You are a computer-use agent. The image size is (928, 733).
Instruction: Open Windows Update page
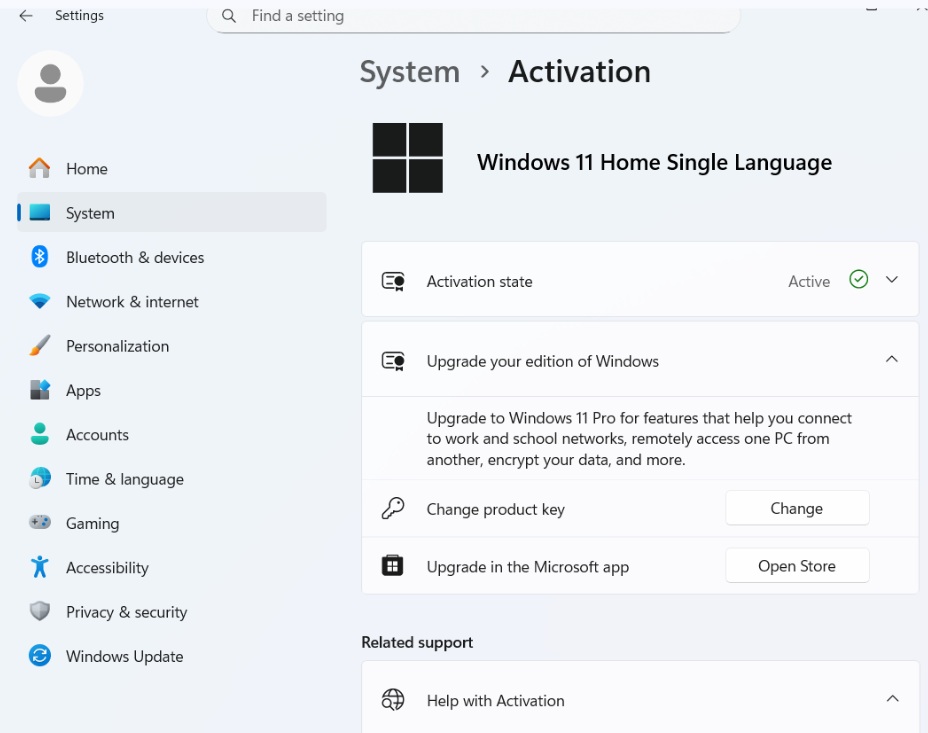coord(172,657)
